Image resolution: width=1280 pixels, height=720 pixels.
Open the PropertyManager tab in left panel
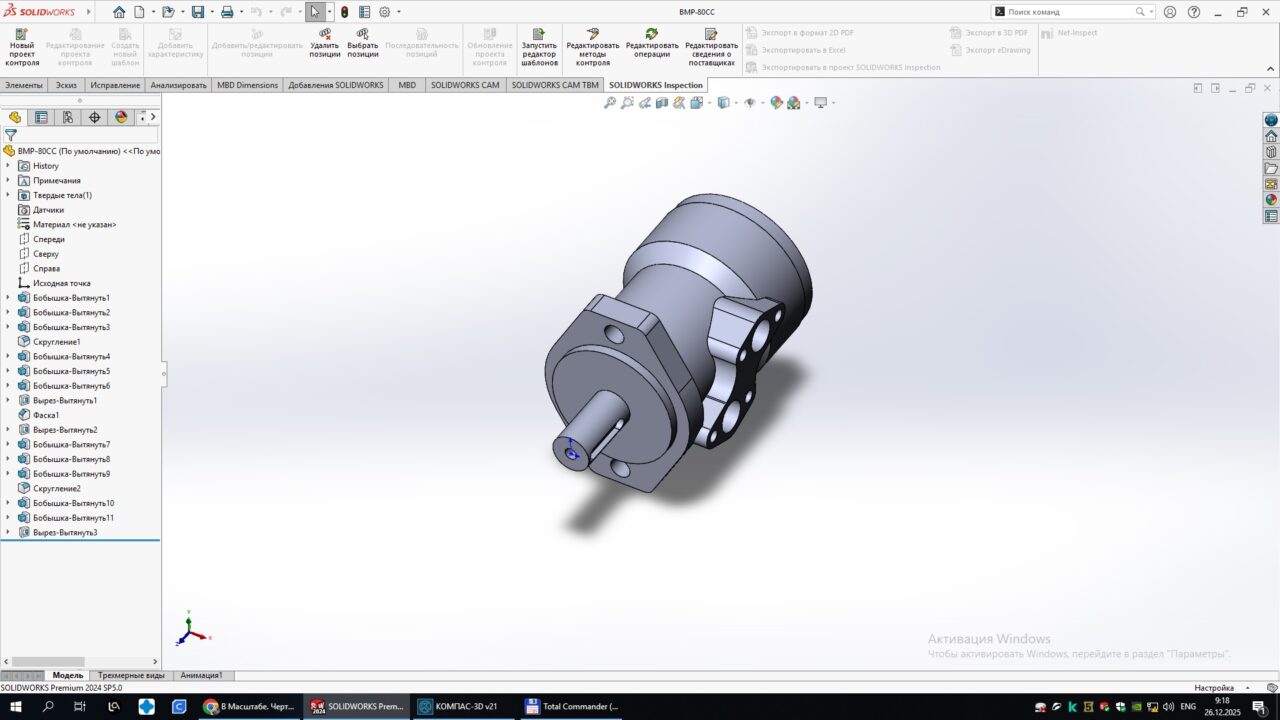point(41,117)
